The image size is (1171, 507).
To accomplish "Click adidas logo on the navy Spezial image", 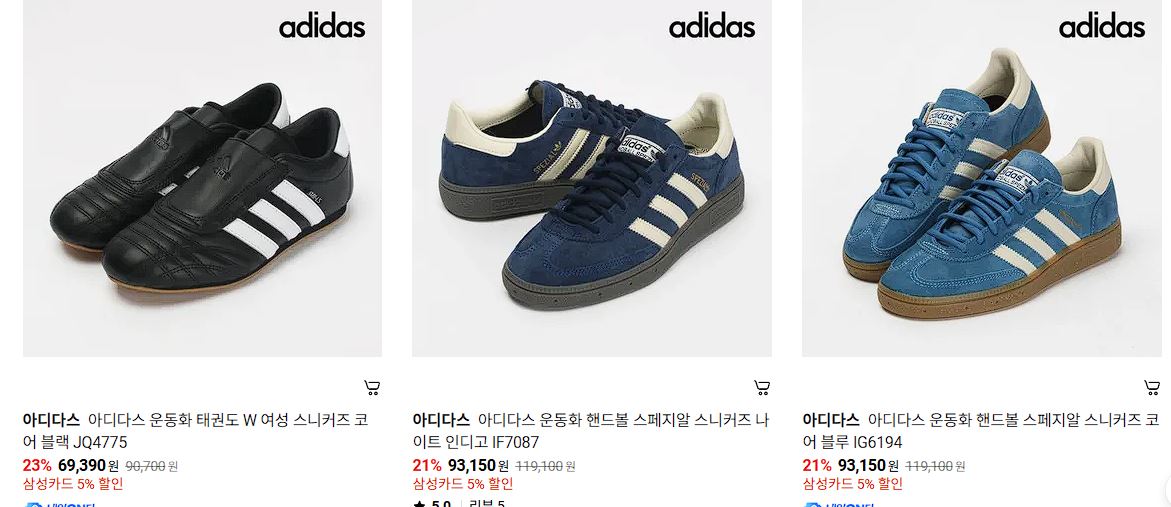I will point(712,28).
